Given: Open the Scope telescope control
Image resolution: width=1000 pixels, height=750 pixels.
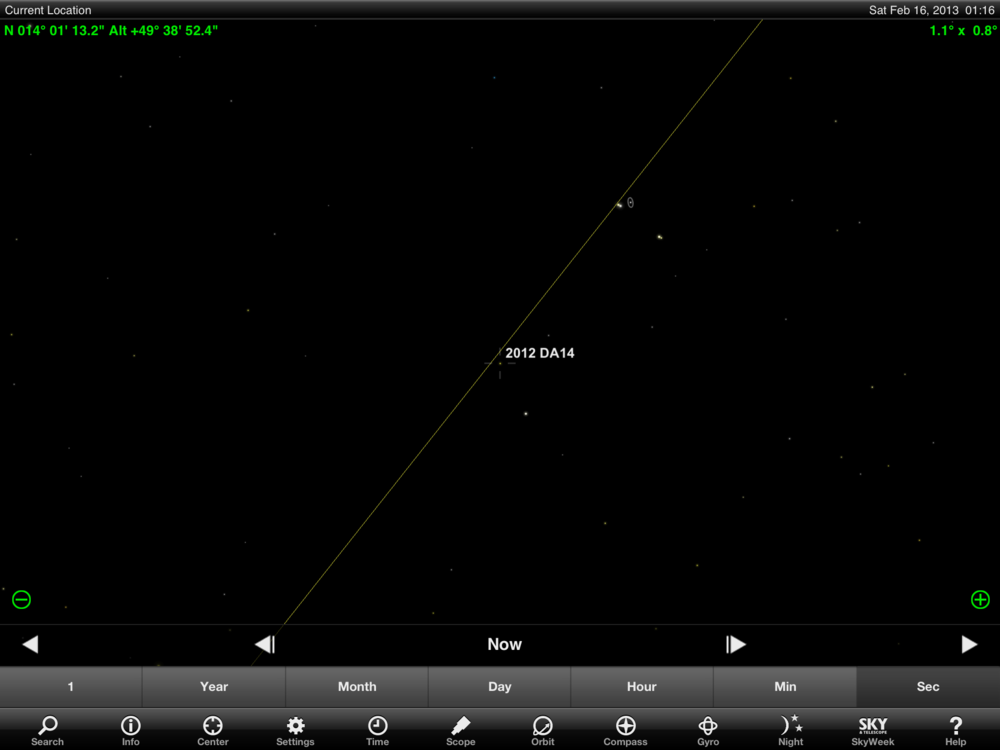Looking at the screenshot, I should 460,729.
